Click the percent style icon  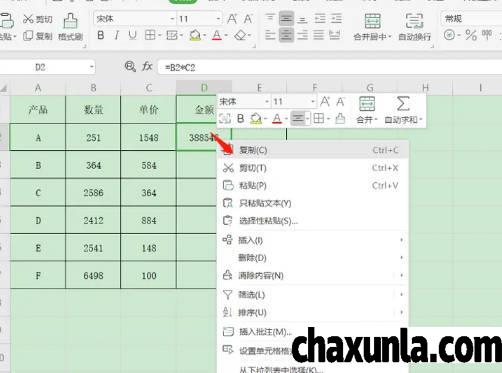click(x=471, y=35)
